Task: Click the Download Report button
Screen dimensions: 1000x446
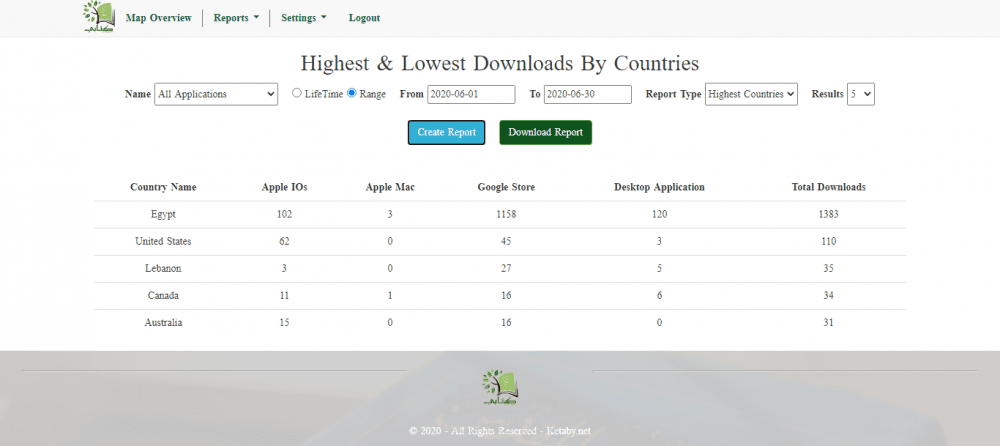Action: pos(546,133)
